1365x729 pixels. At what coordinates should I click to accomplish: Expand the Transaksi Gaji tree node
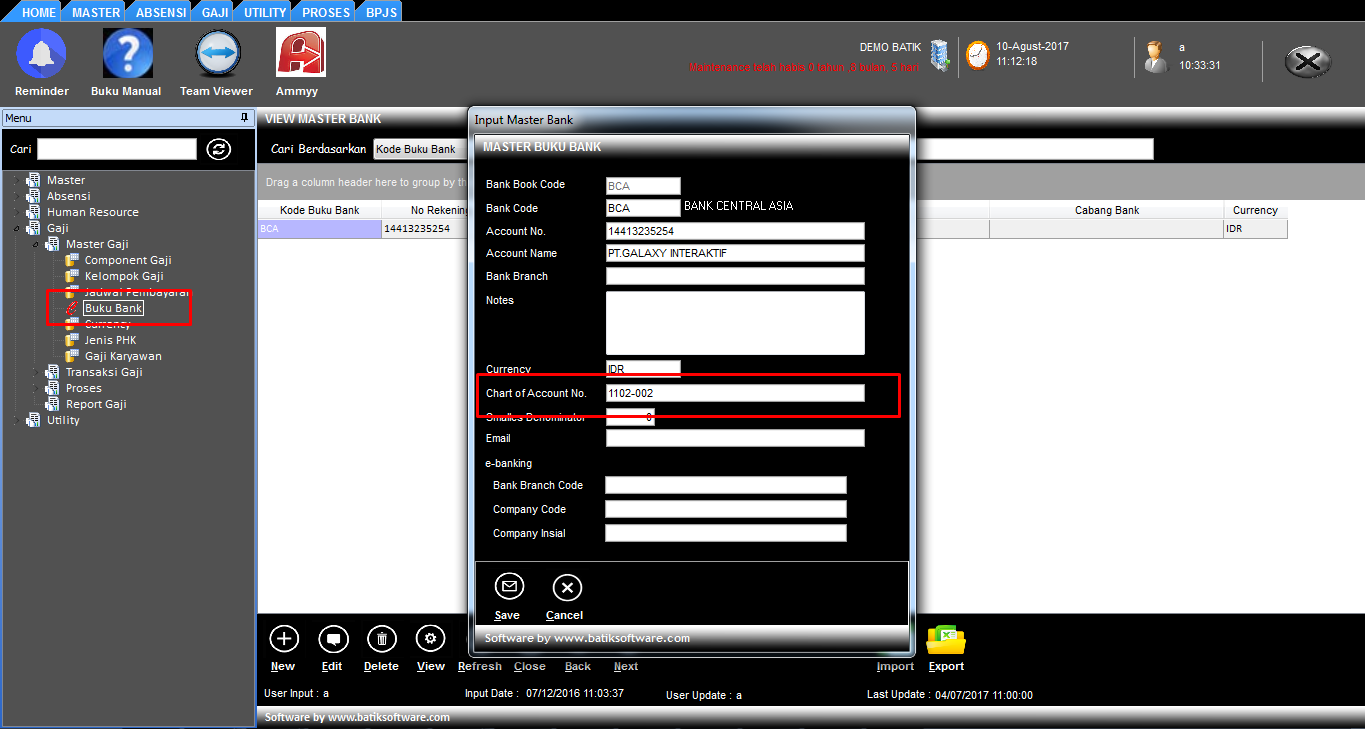36,372
